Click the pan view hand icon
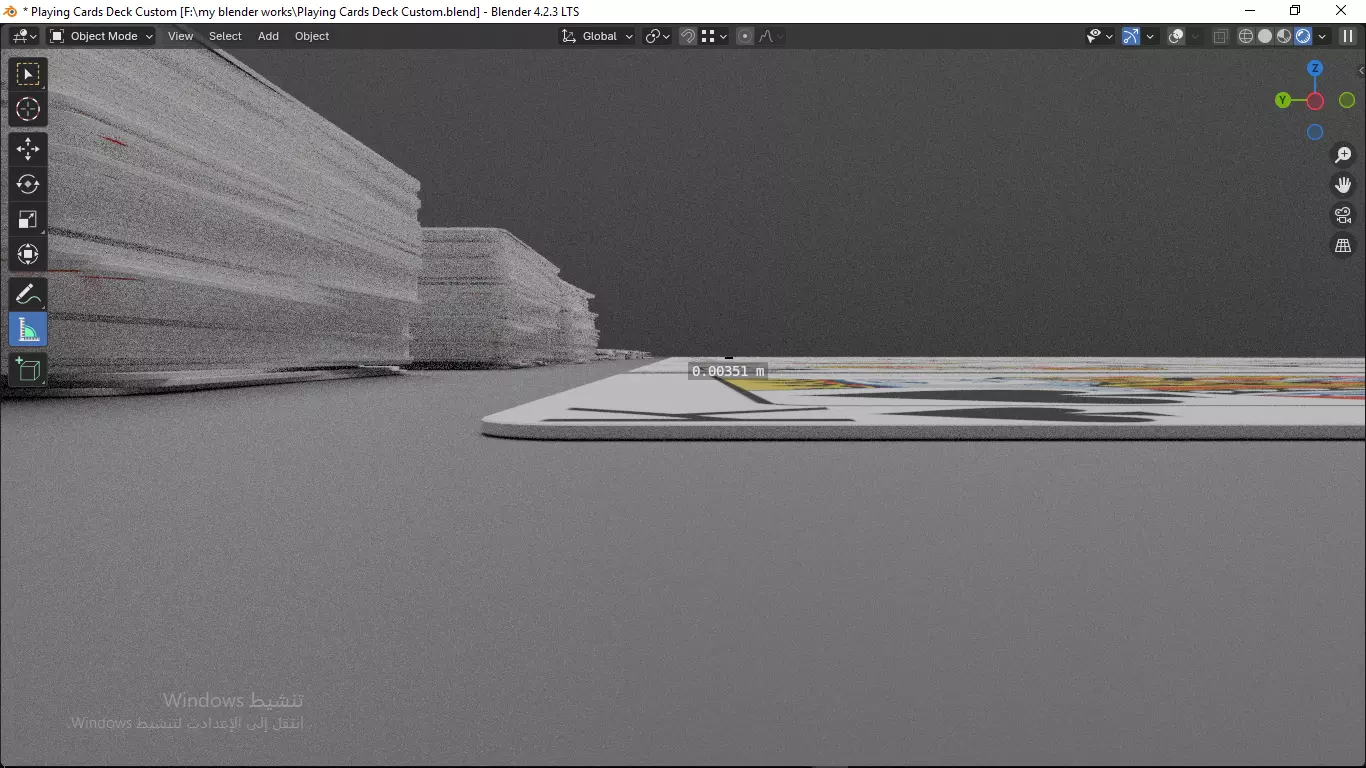Image resolution: width=1366 pixels, height=768 pixels. [1343, 185]
